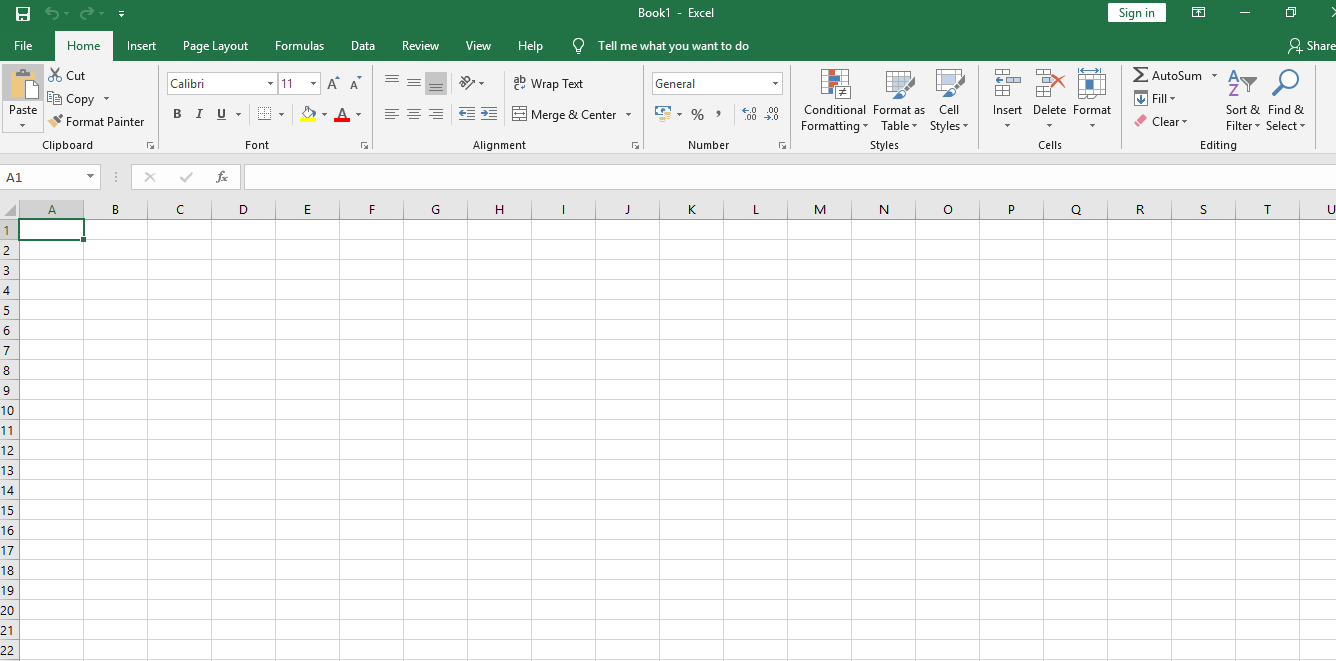
Task: Apply Italic formatting
Action: (x=199, y=114)
